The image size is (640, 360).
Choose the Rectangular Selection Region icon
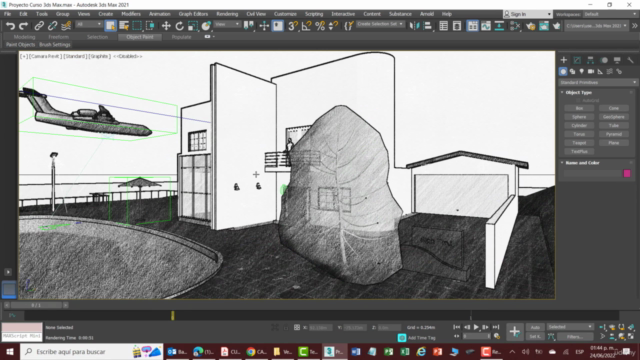point(137,26)
